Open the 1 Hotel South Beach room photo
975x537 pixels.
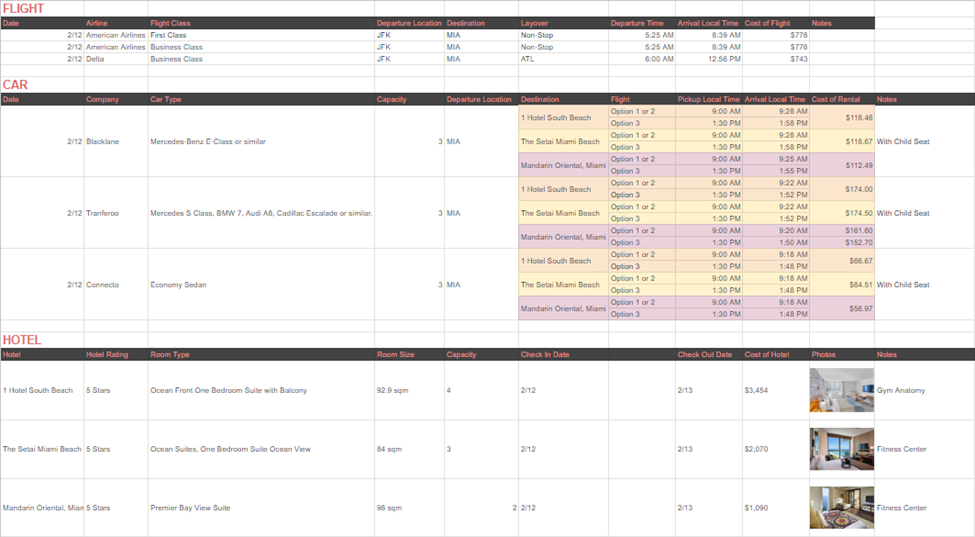(x=841, y=390)
